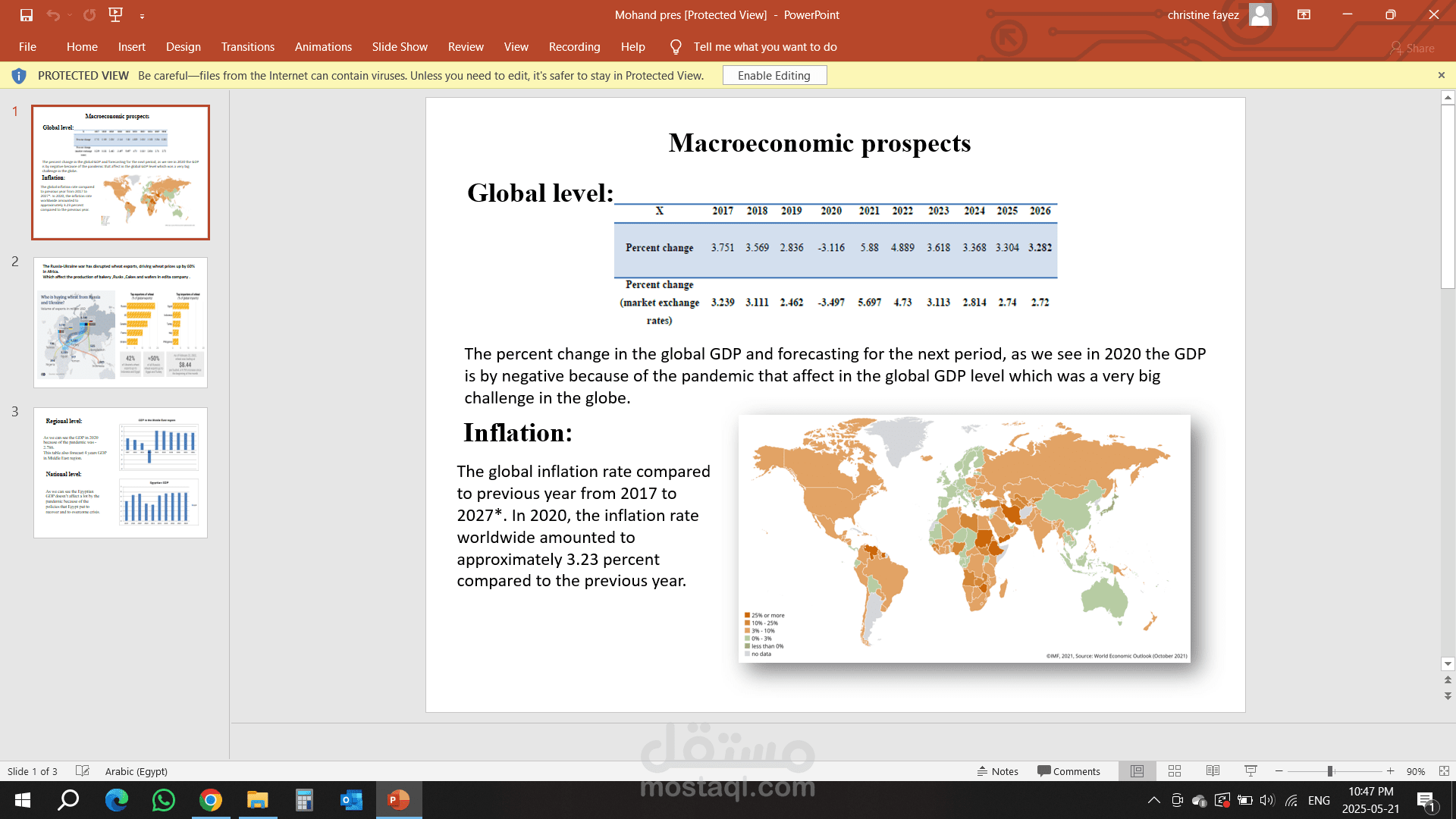Screen dimensions: 1456x819
Task: Click the Redo/Repeat icon
Action: pos(89,14)
